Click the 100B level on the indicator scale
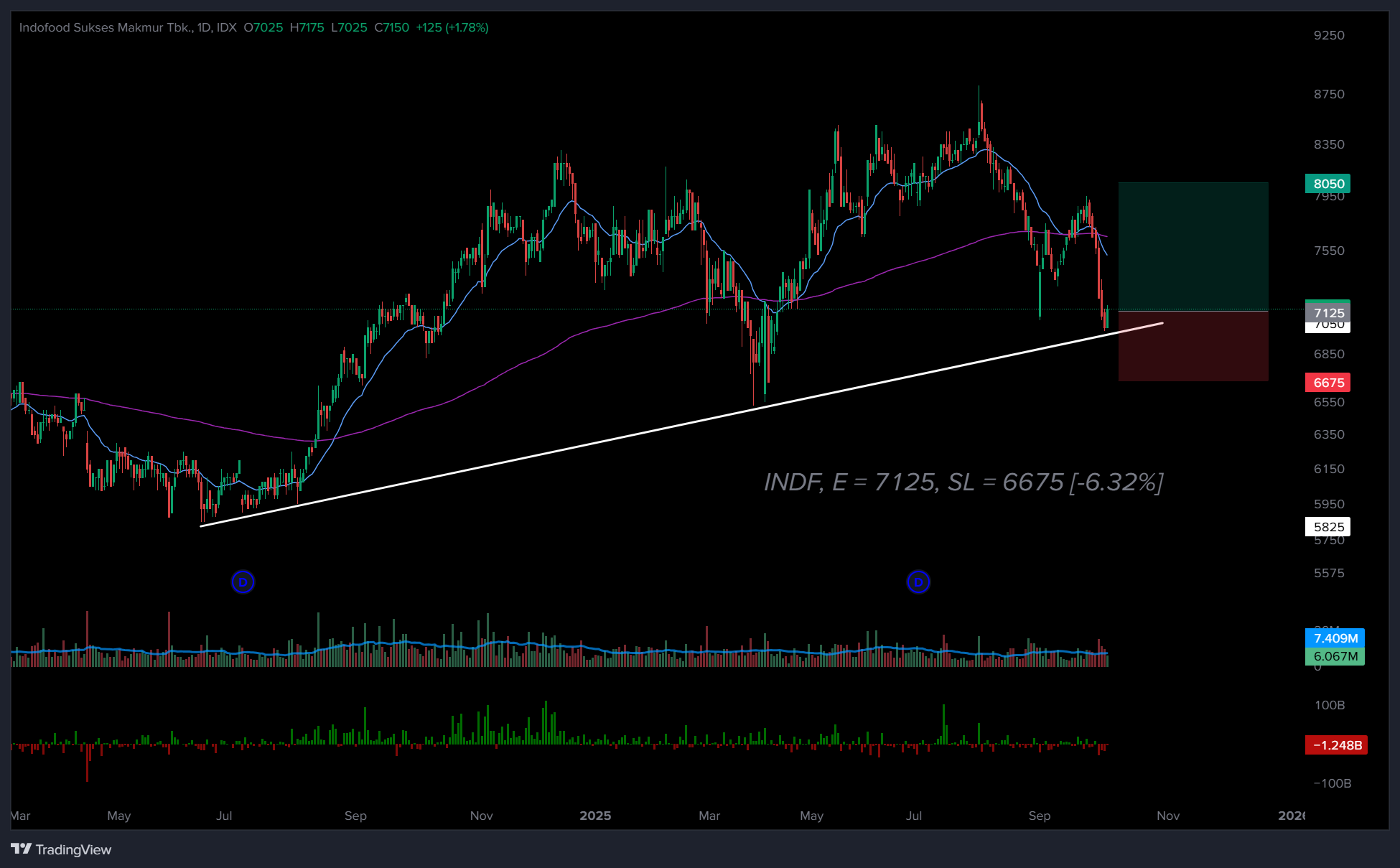1400x868 pixels. coord(1330,705)
